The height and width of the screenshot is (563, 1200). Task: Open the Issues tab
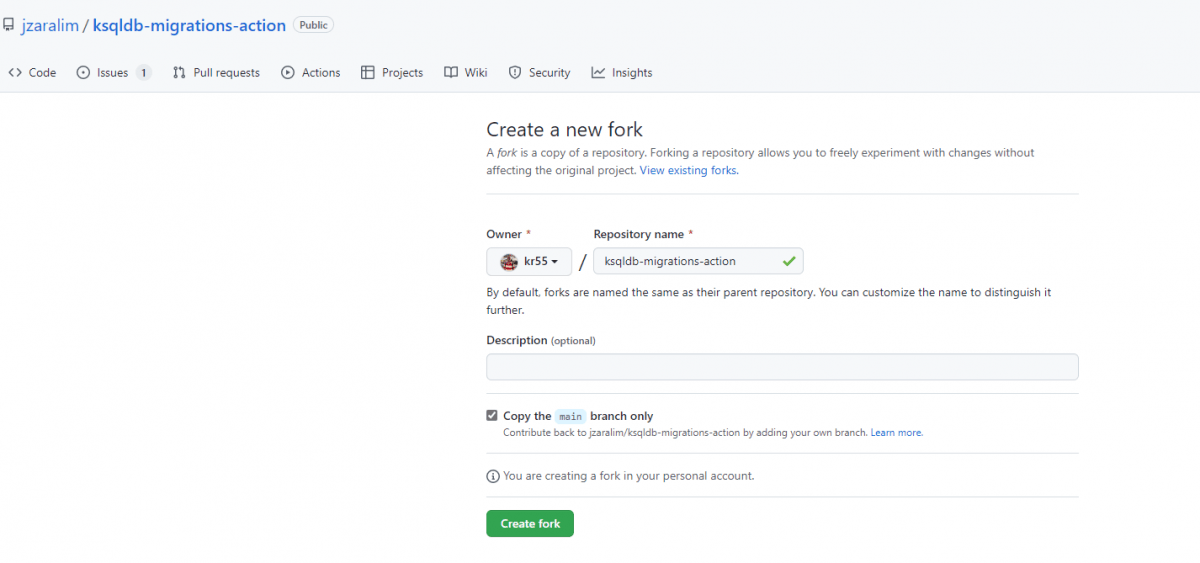point(114,73)
